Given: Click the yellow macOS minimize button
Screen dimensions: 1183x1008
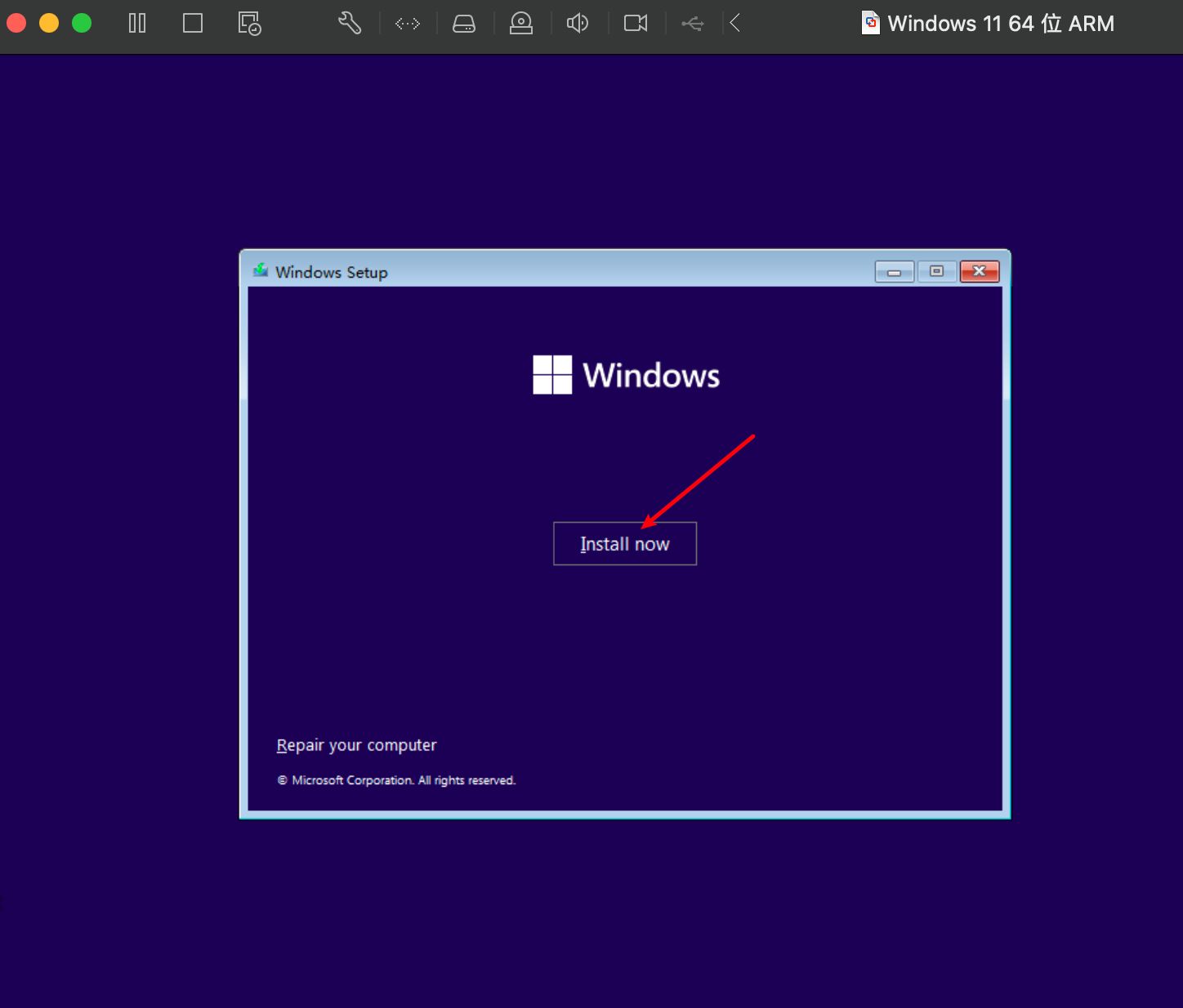Looking at the screenshot, I should [49, 23].
